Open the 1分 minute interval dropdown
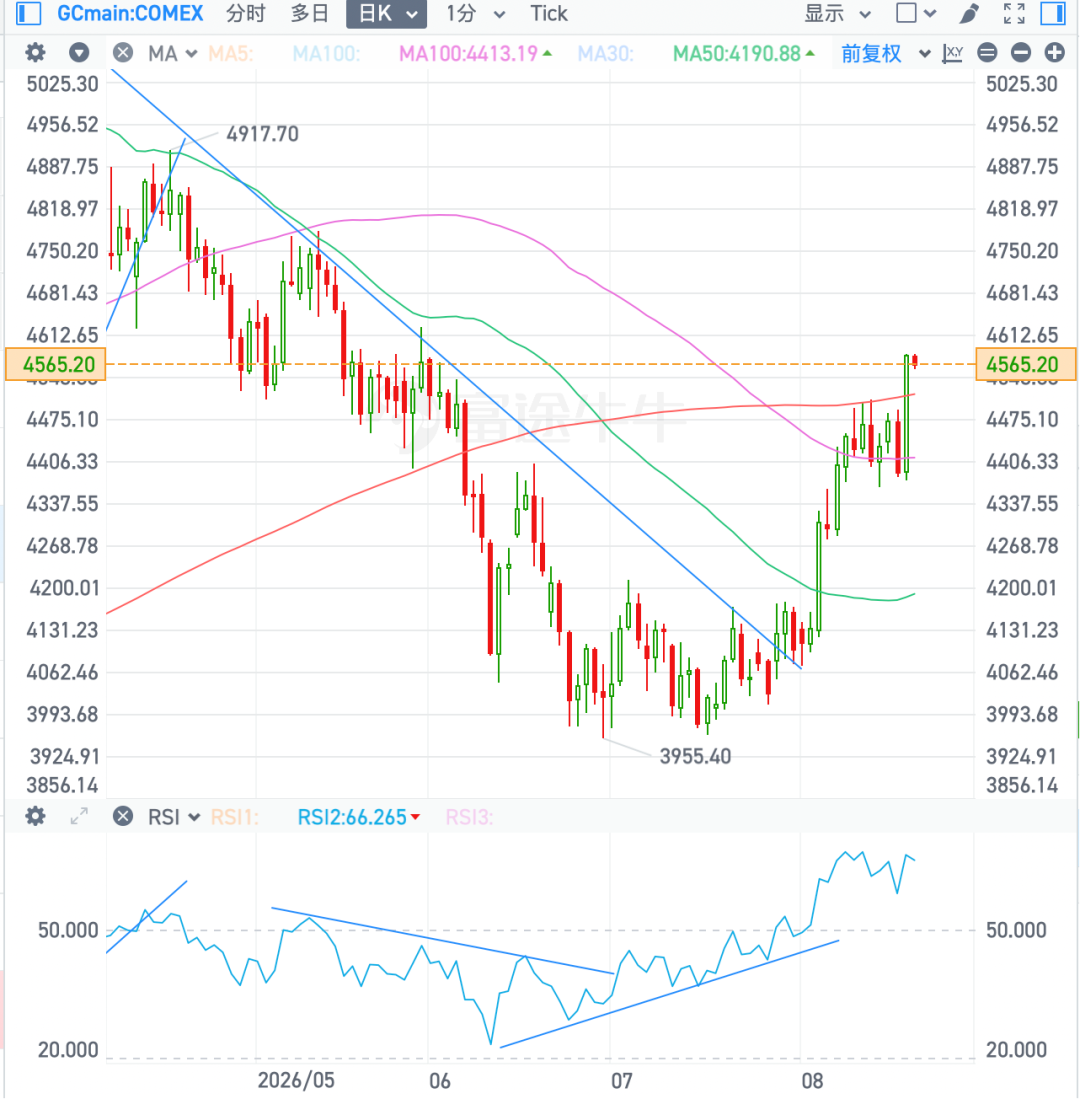This screenshot has height=1099, width=1080. [x=475, y=13]
